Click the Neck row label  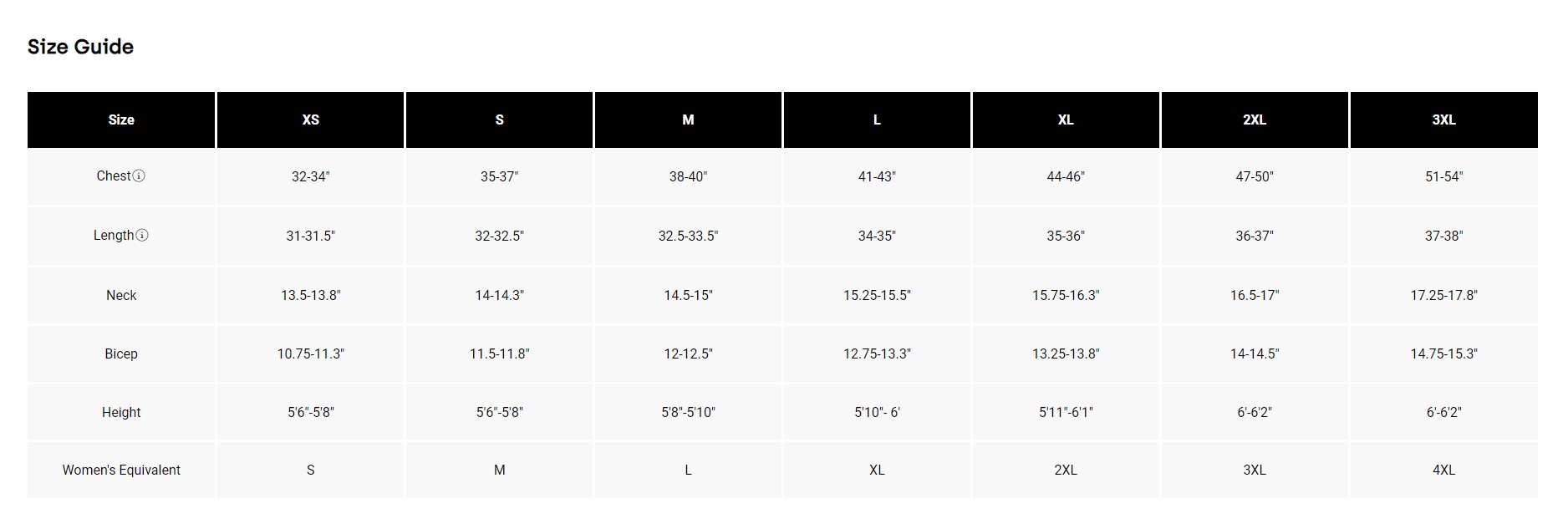[x=121, y=295]
